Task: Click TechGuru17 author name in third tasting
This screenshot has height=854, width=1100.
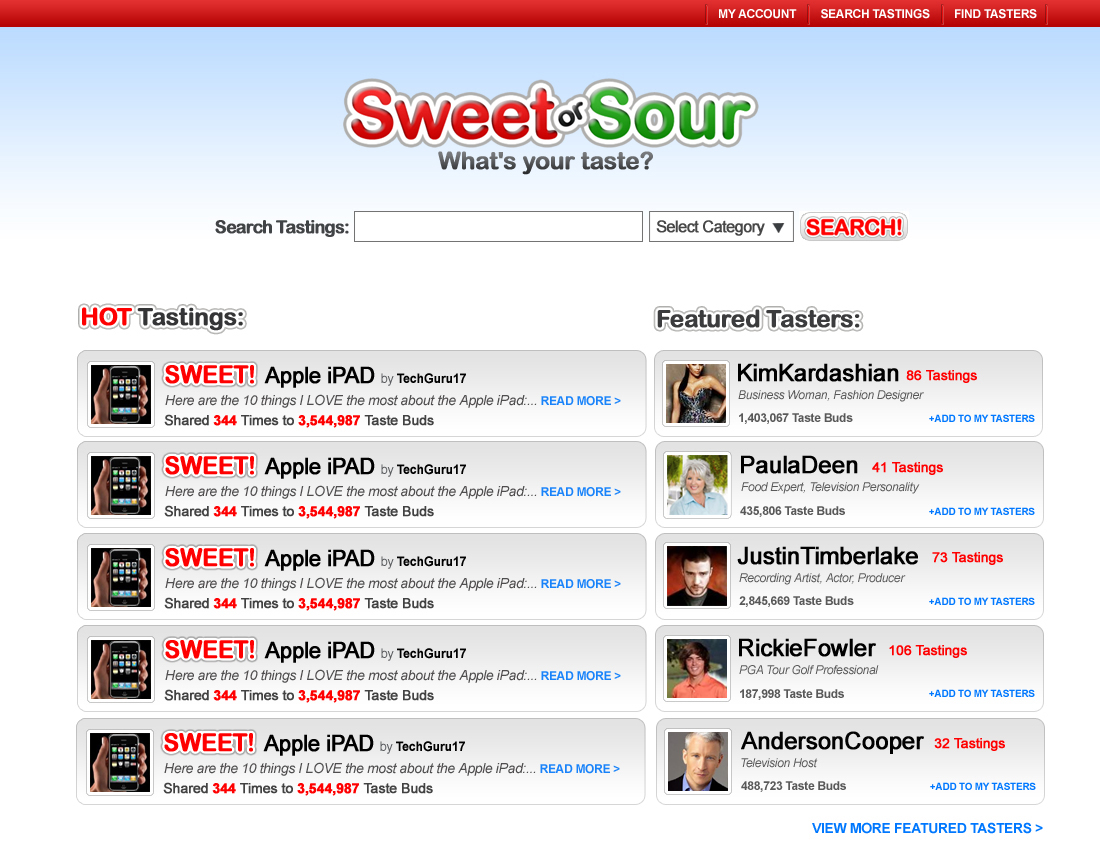Action: click(x=431, y=561)
